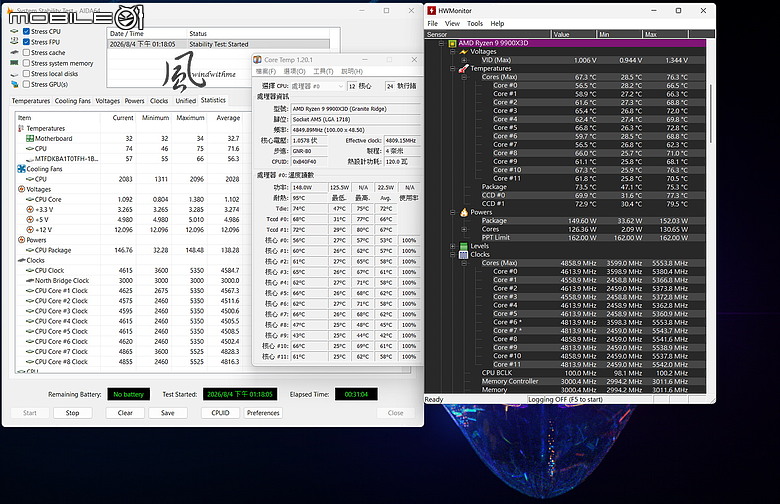The width and height of the screenshot is (780, 504).
Task: Click the Motherboard icon in AIDA64 list
Action: coord(30,138)
